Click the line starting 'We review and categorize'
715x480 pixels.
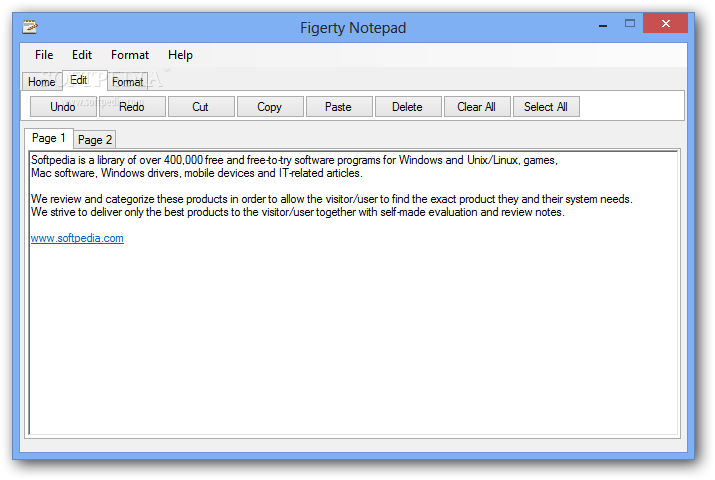332,199
